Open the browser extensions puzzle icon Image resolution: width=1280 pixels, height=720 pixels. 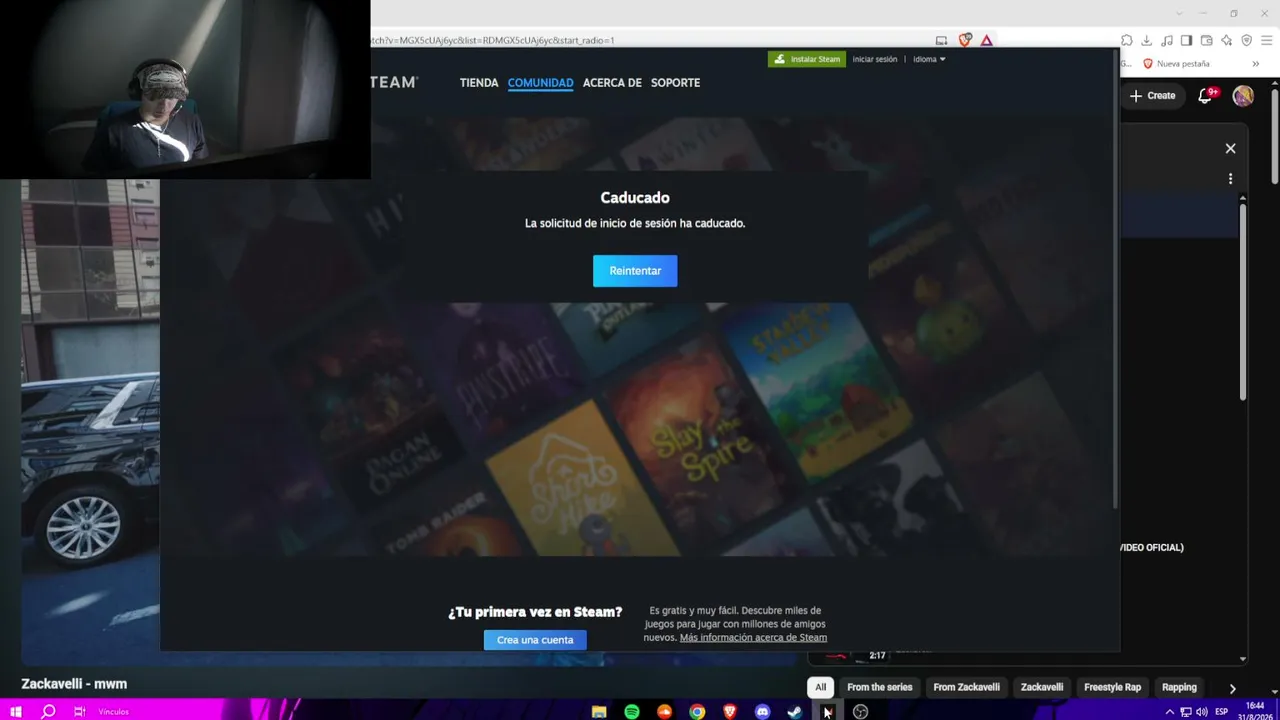[x=1126, y=40]
